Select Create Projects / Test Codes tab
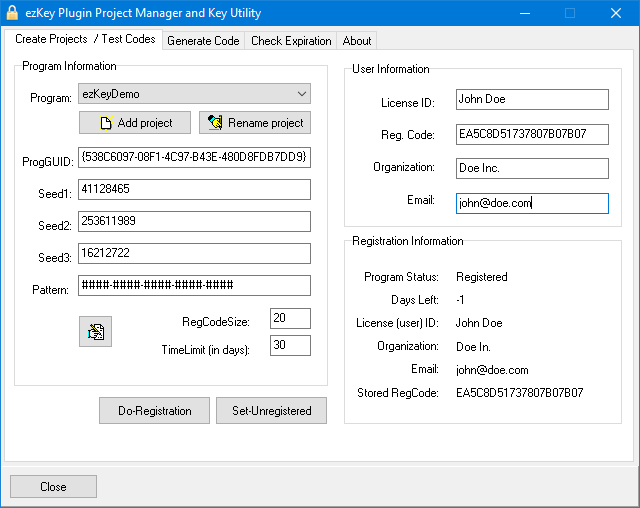The width and height of the screenshot is (640, 508). [x=85, y=39]
